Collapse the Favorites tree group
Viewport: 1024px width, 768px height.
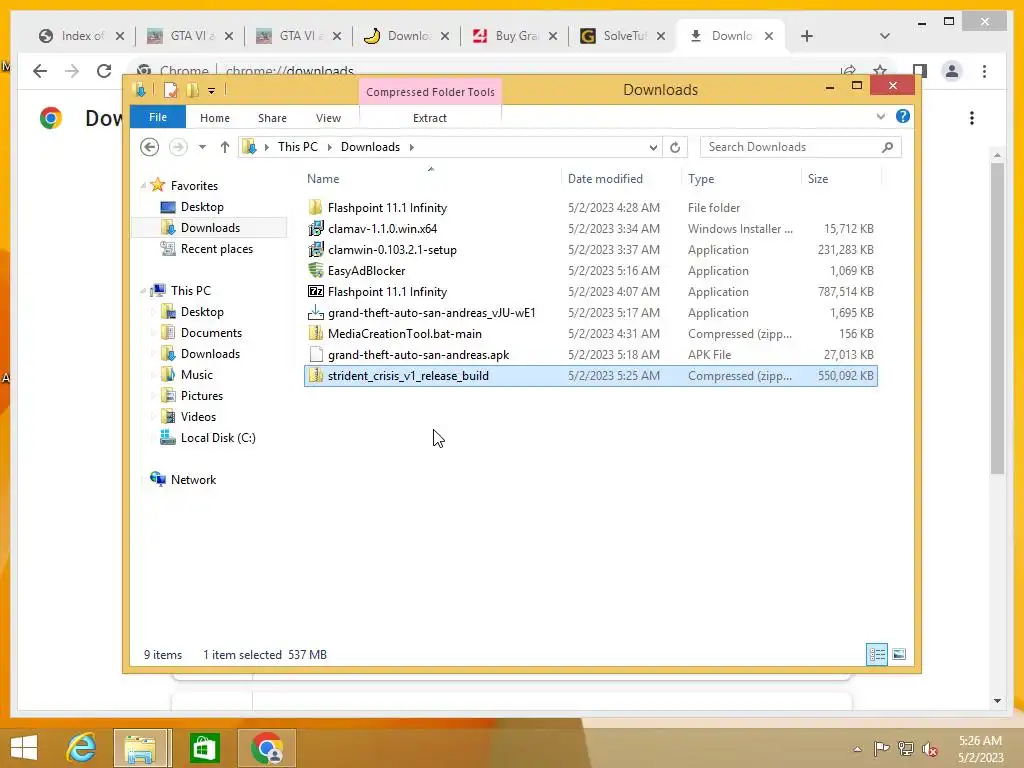[143, 185]
